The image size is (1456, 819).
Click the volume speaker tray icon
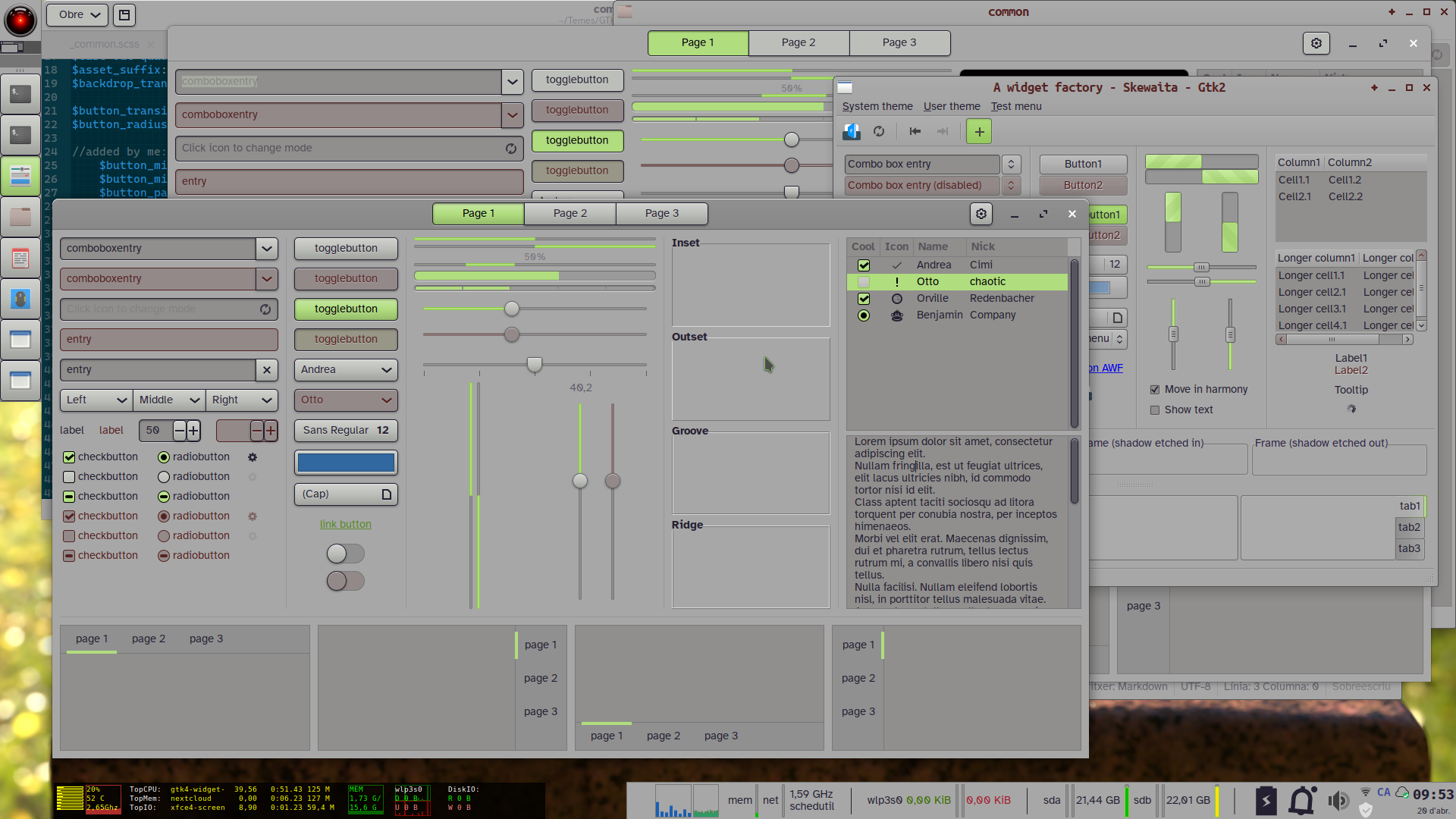coord(1338,801)
